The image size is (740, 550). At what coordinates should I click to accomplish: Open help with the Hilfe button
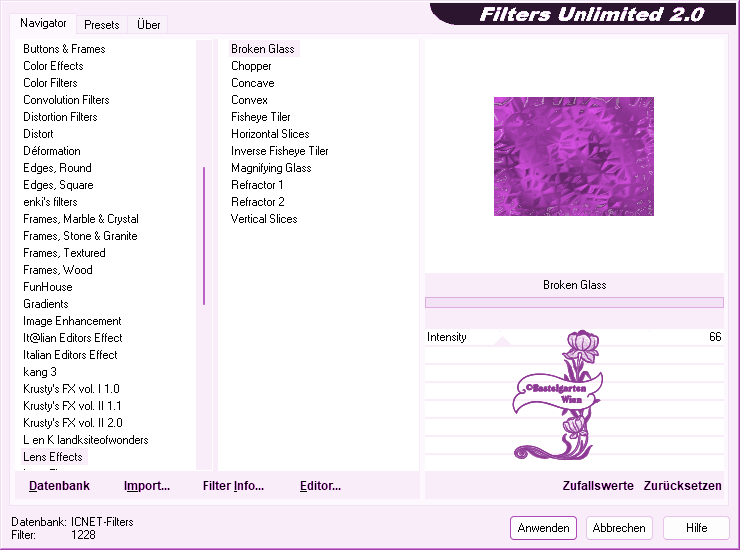click(x=696, y=528)
